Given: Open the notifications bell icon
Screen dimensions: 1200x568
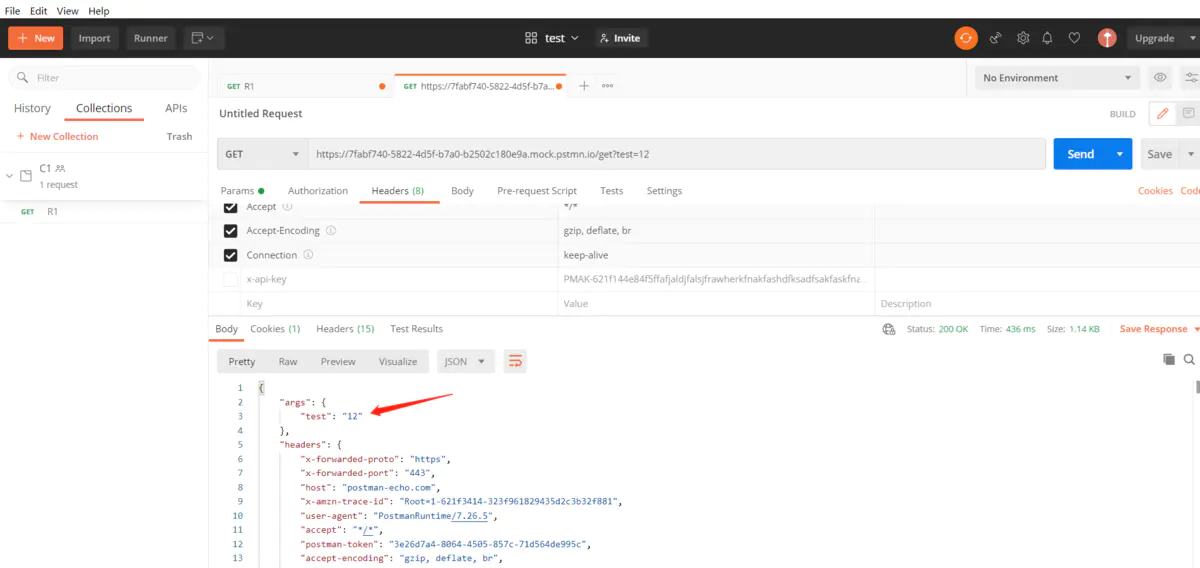Looking at the screenshot, I should point(1048,38).
